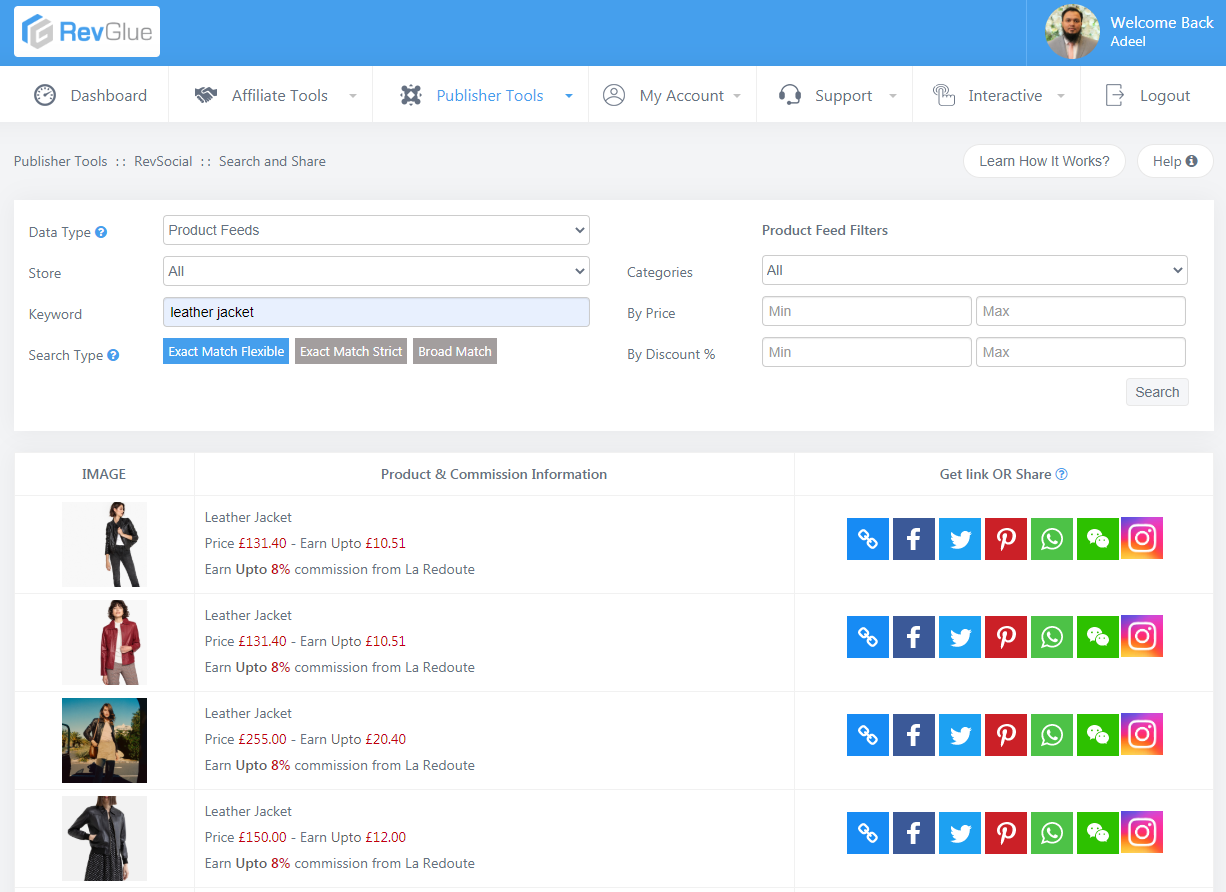Viewport: 1226px width, 892px height.
Task: Click the Data Type help question icon
Action: 101,232
